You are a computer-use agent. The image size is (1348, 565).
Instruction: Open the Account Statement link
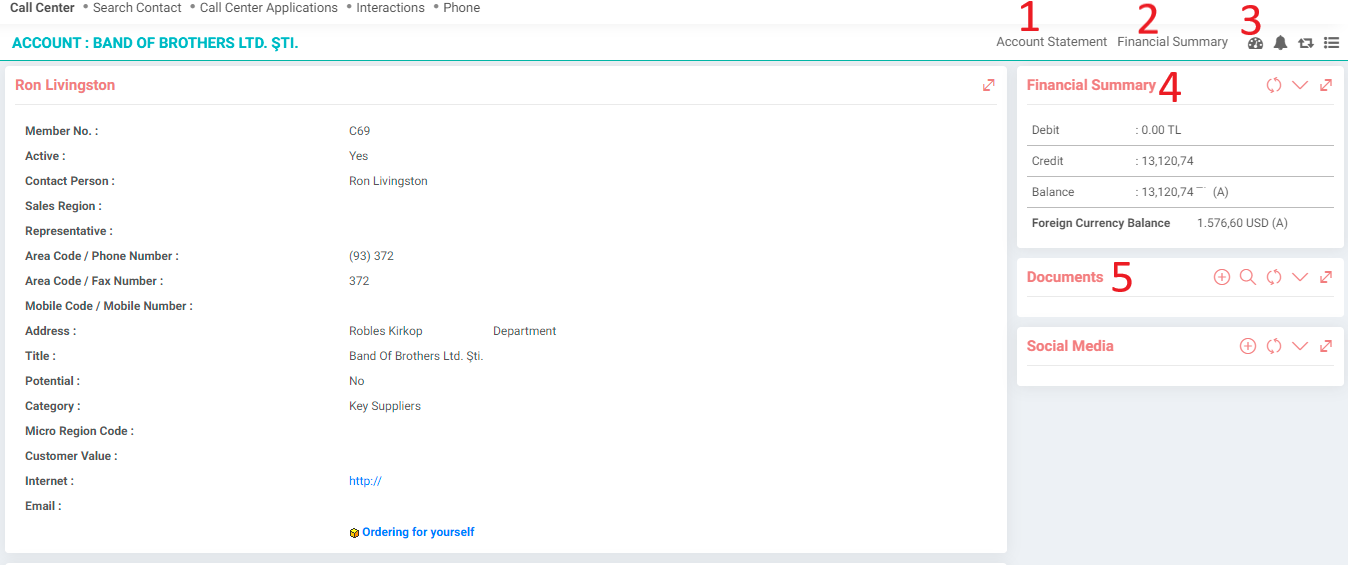click(x=1051, y=42)
